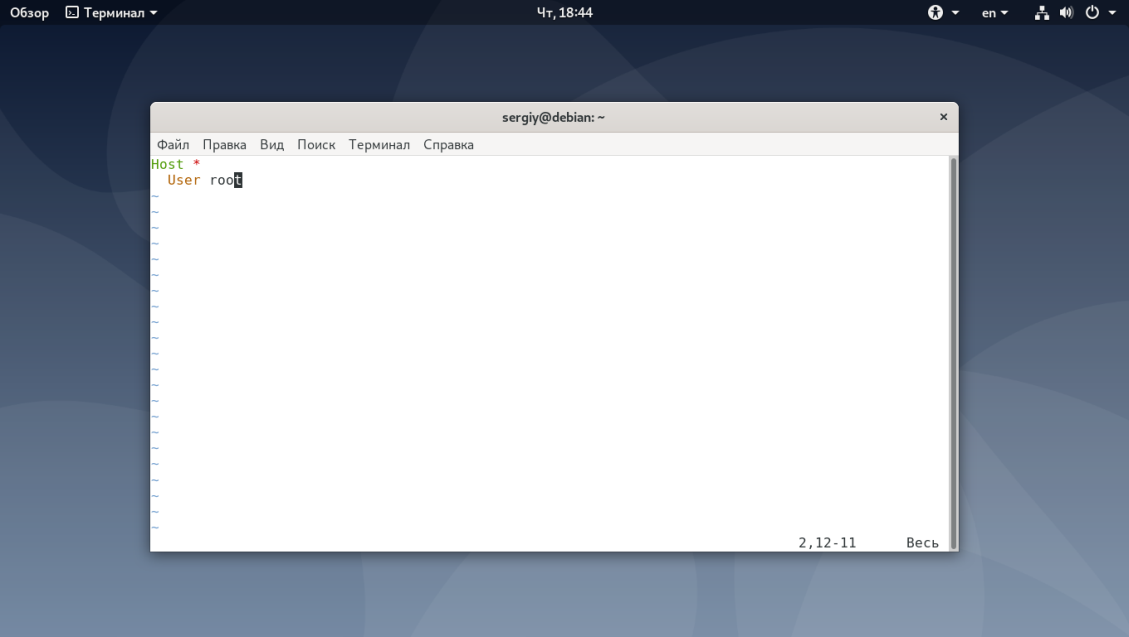Click the network connection icon
The width and height of the screenshot is (1129, 637).
[1041, 12]
